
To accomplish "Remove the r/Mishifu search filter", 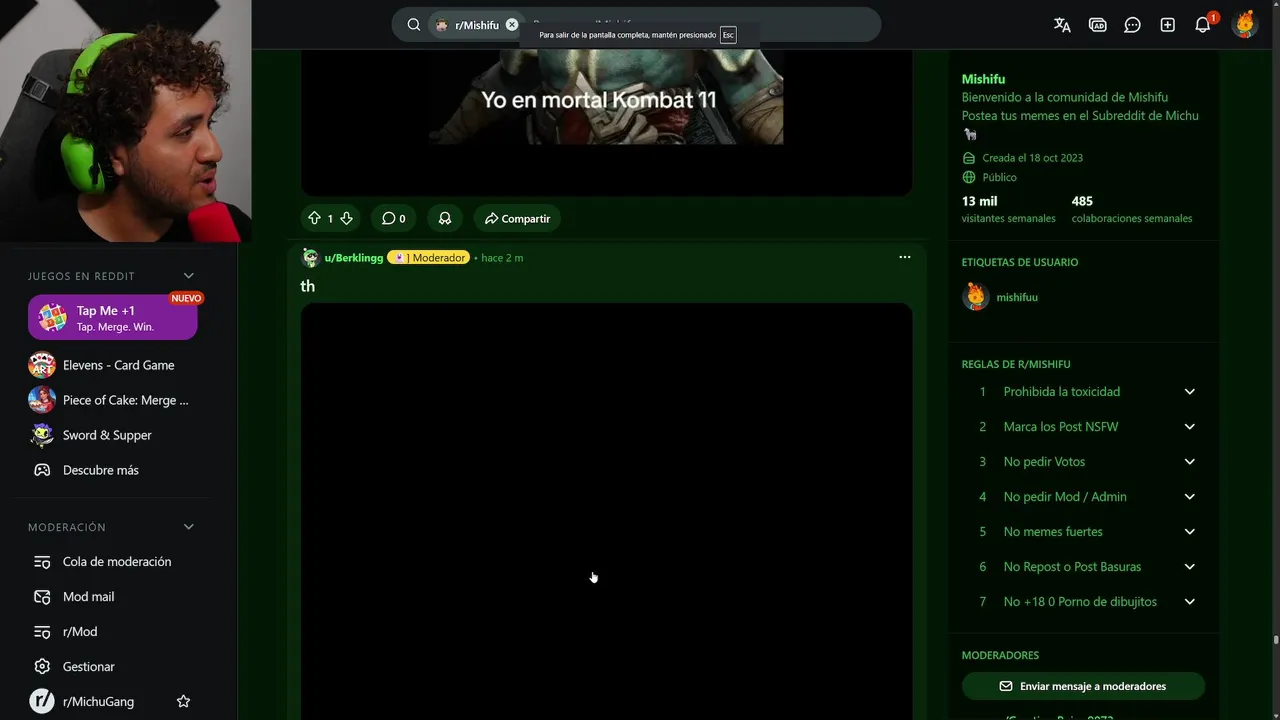I will (512, 25).
